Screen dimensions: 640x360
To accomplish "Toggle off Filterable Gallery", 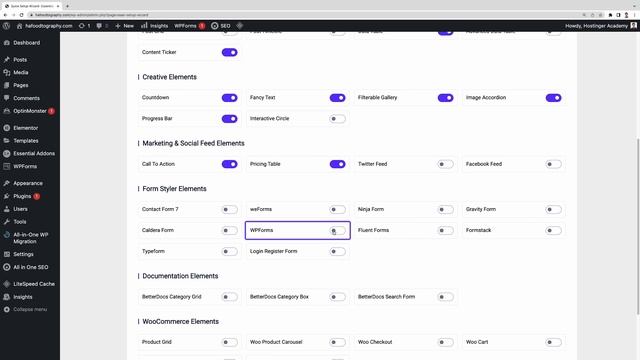I will click(x=445, y=98).
